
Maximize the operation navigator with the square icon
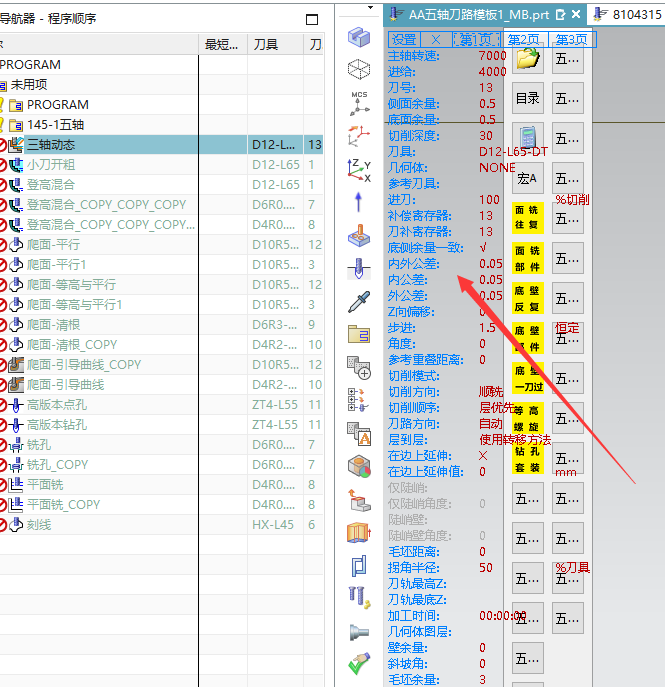click(x=312, y=19)
